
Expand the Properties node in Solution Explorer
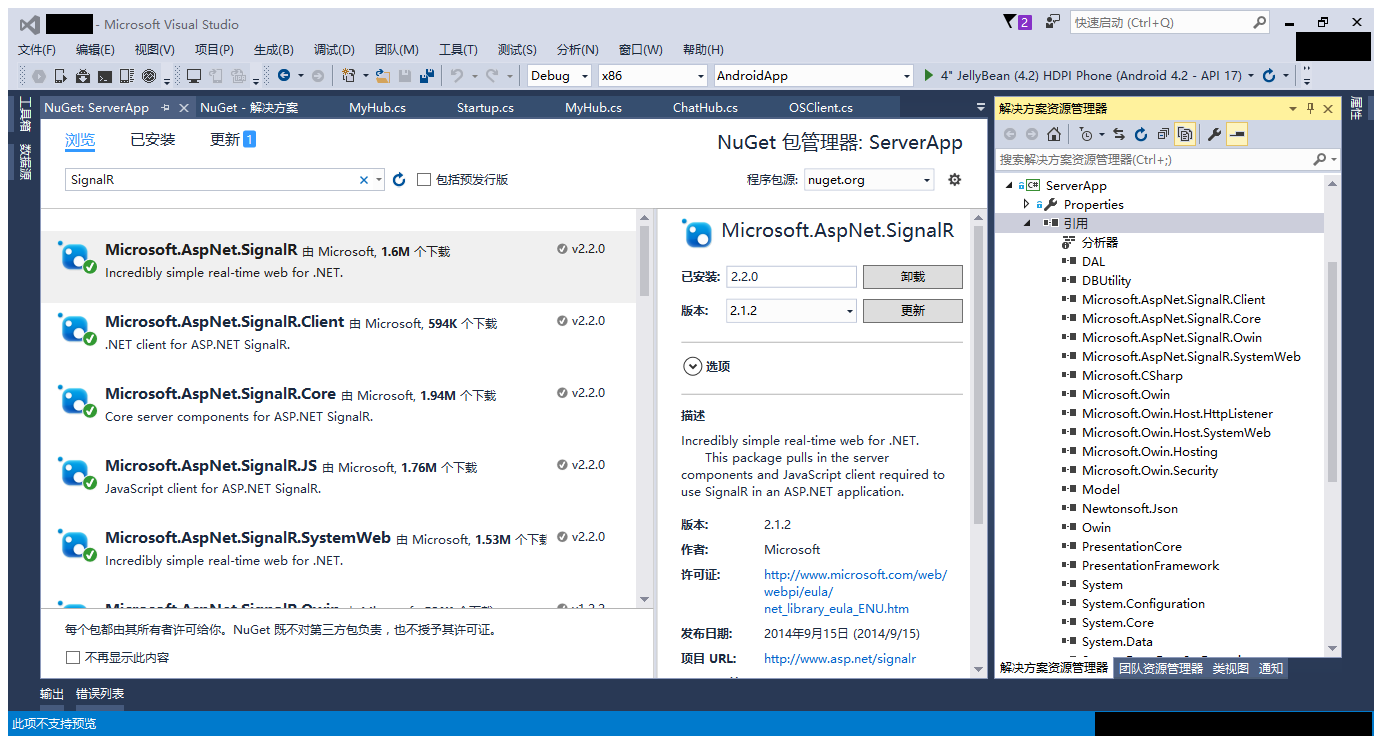(1026, 204)
